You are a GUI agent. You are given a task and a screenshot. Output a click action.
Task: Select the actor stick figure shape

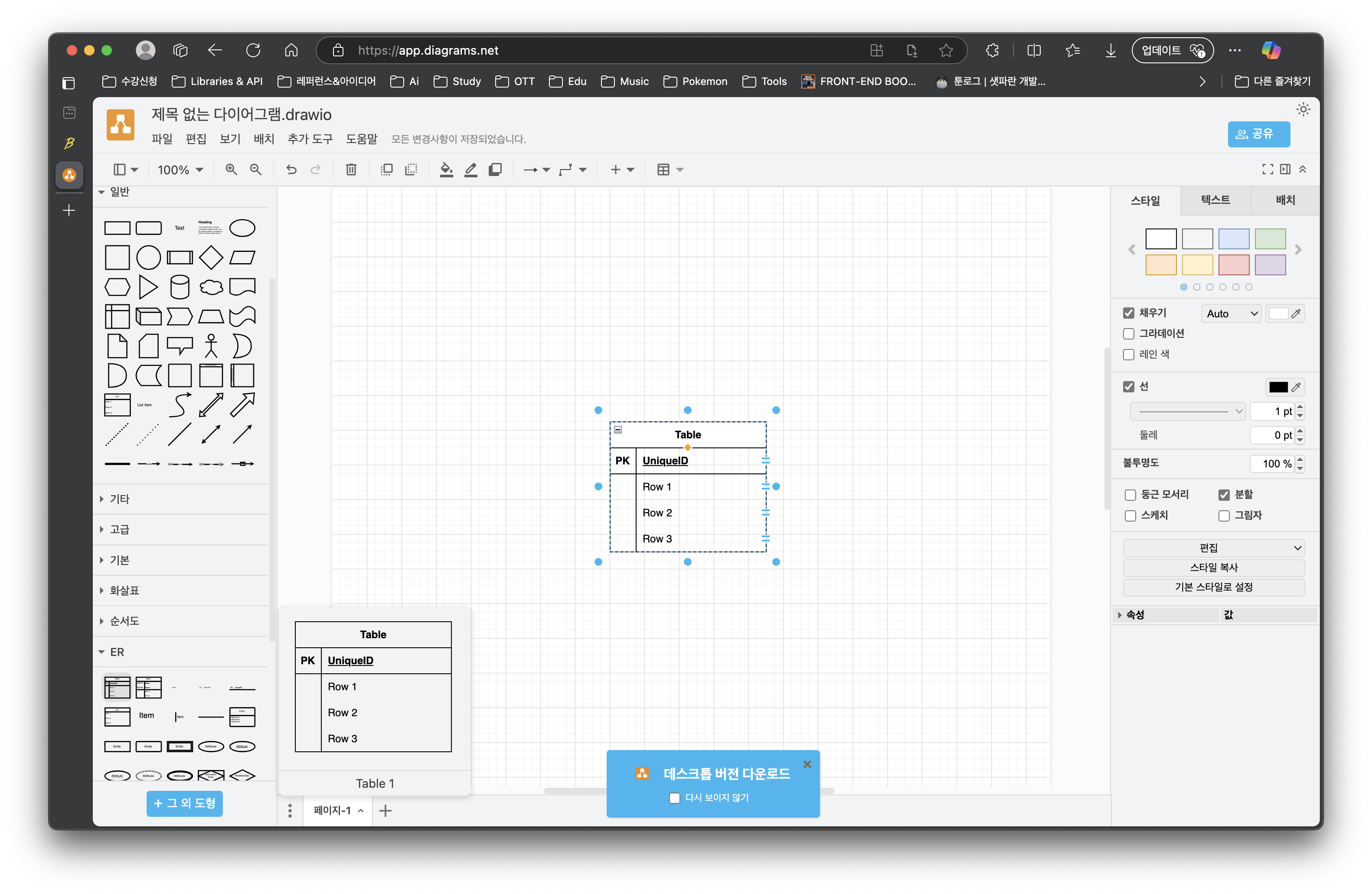pos(211,346)
